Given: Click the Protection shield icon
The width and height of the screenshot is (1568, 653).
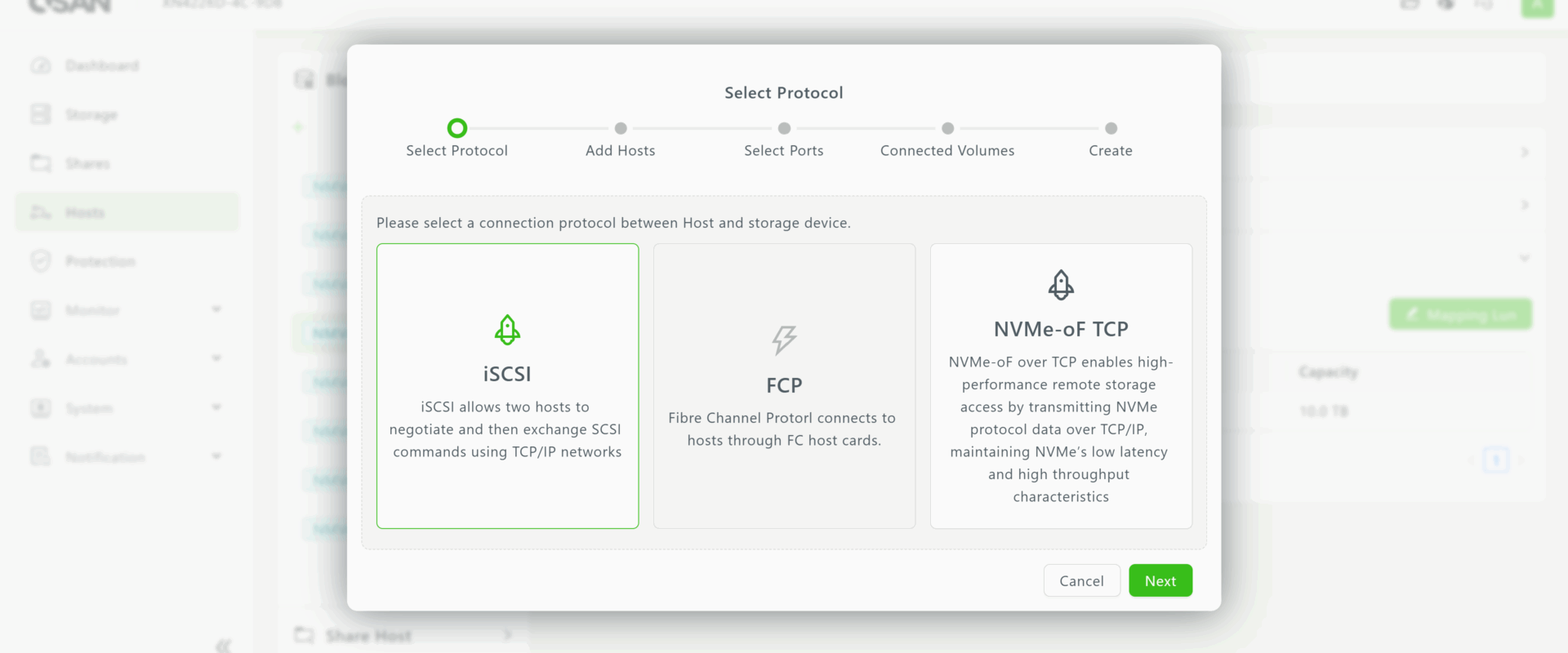Looking at the screenshot, I should [x=41, y=261].
